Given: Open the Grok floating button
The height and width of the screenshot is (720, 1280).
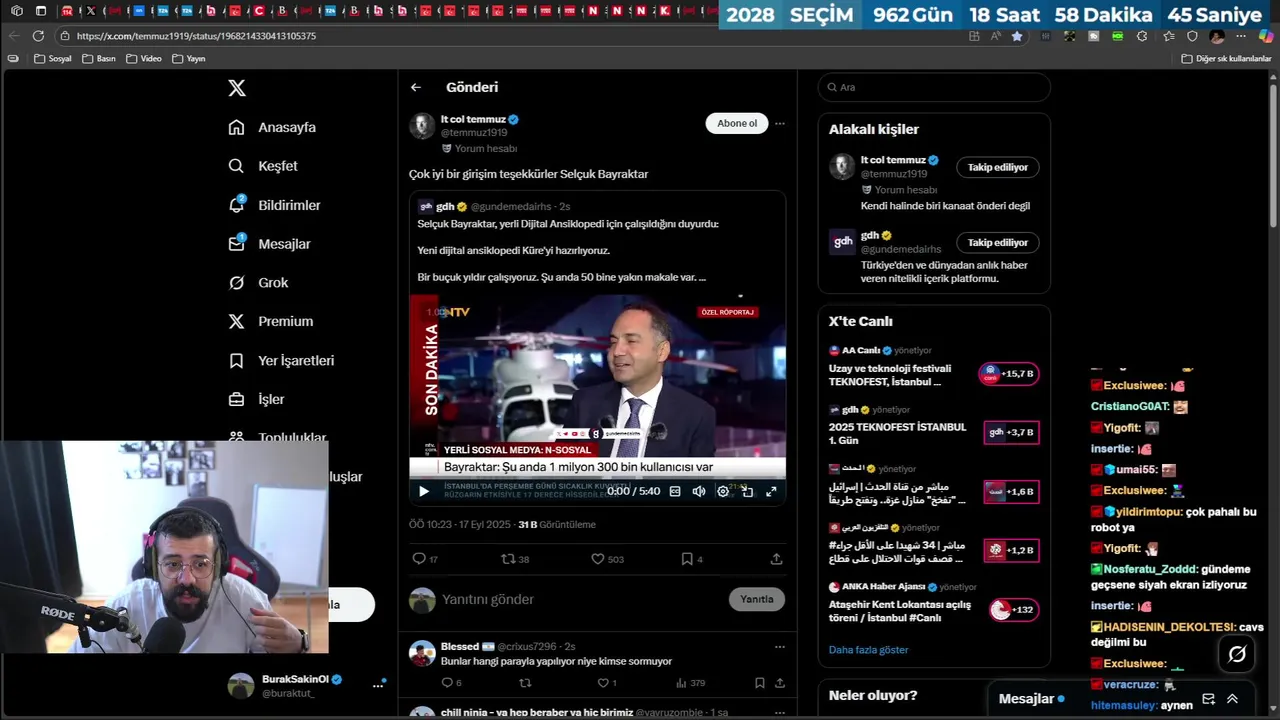Looking at the screenshot, I should tap(1237, 654).
